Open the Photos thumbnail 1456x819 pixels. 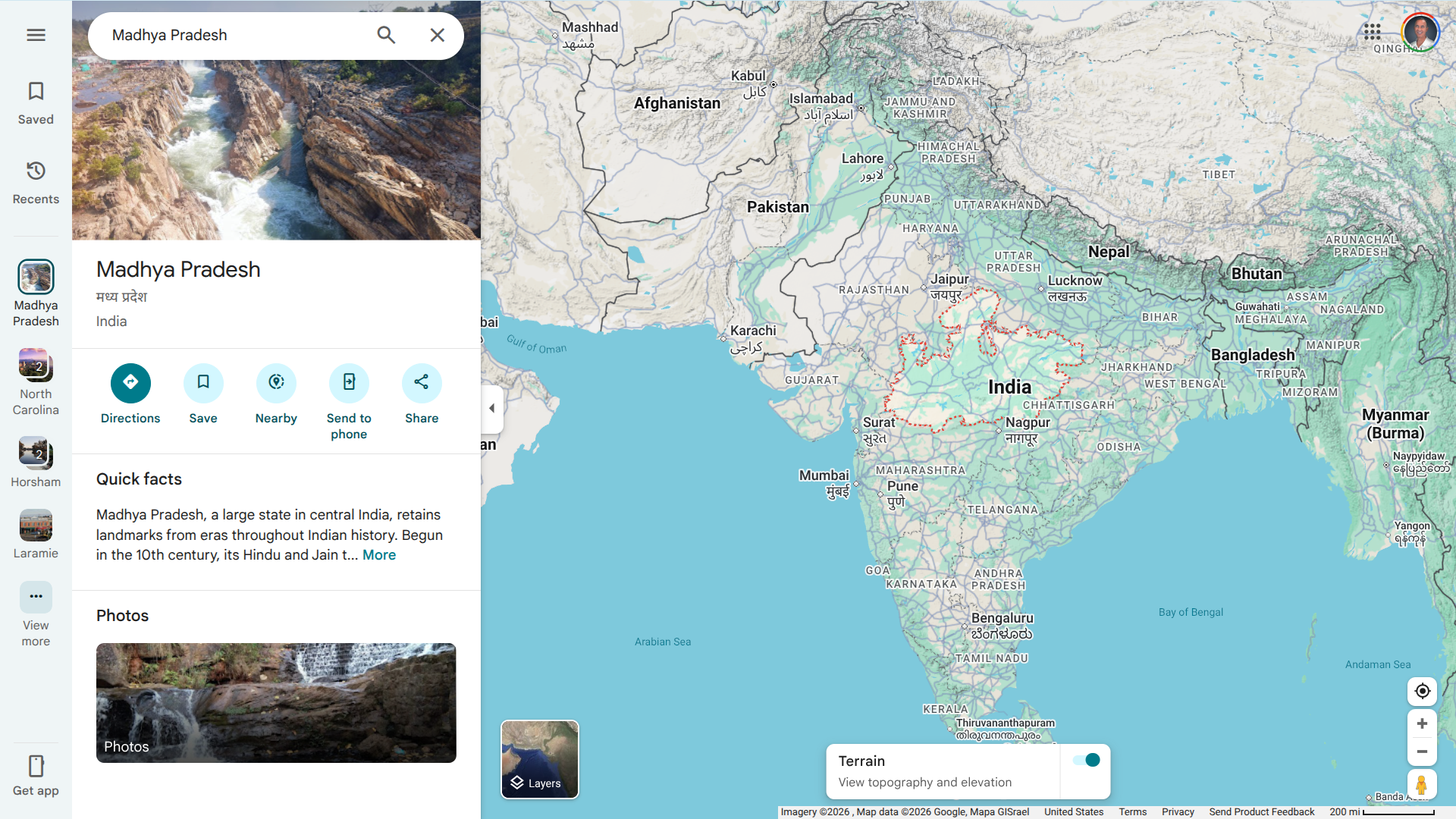[x=276, y=702]
